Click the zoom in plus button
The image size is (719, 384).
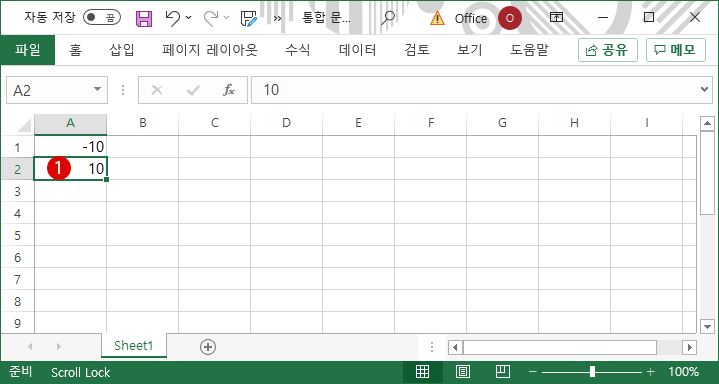650,372
